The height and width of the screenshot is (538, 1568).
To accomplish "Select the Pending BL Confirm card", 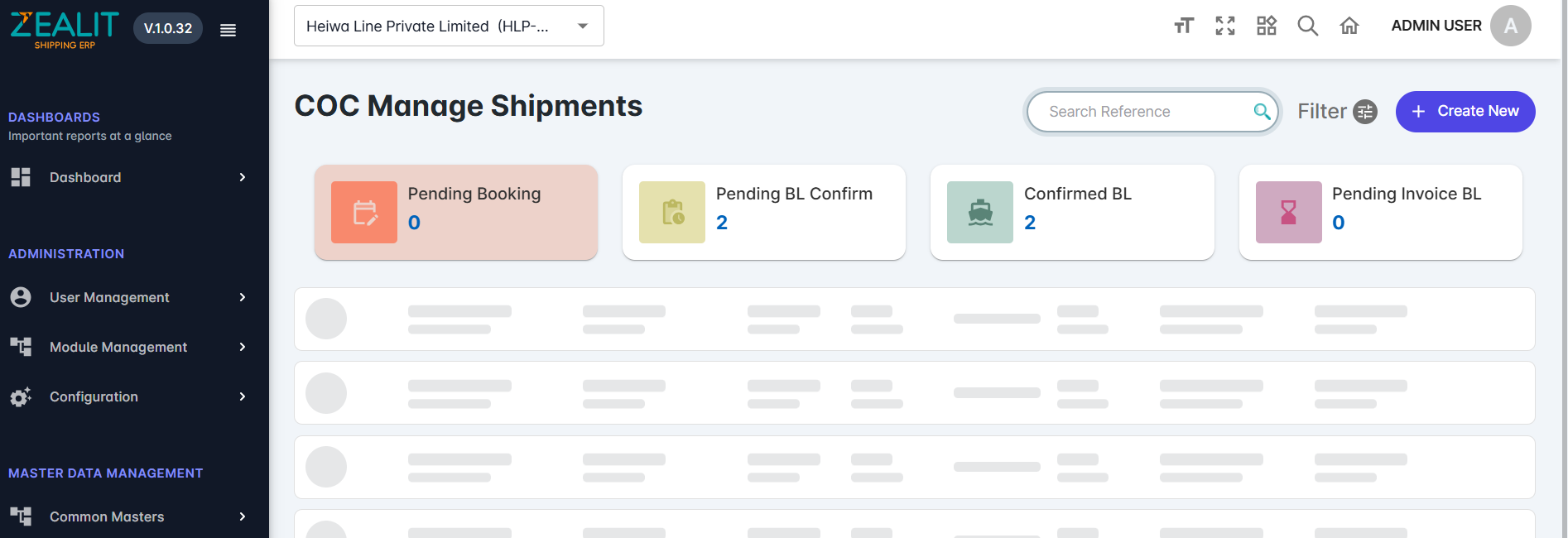I will [x=764, y=212].
